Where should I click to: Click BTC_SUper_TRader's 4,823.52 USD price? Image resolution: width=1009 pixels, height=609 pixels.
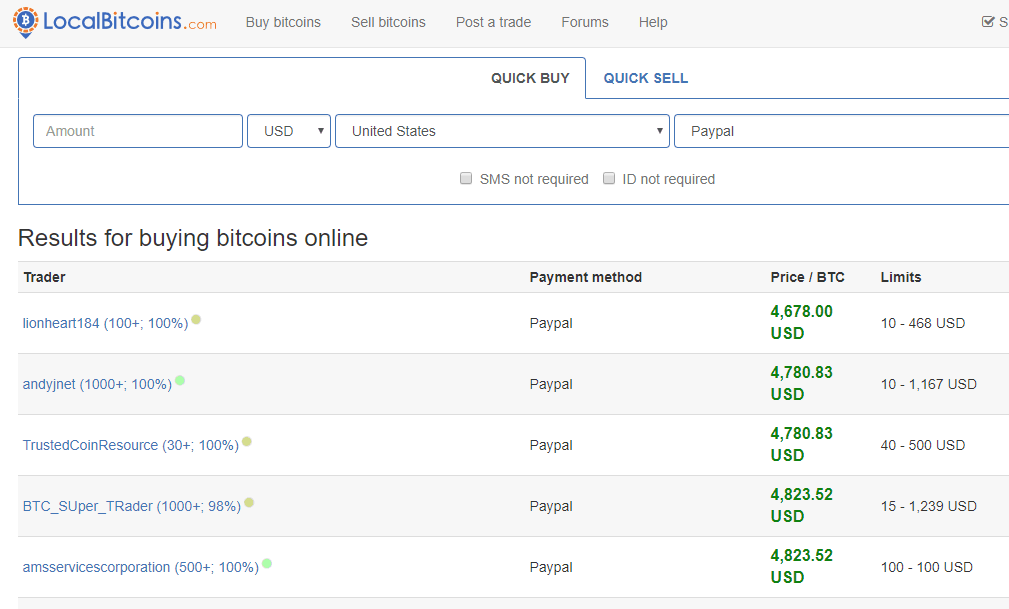pyautogui.click(x=802, y=506)
